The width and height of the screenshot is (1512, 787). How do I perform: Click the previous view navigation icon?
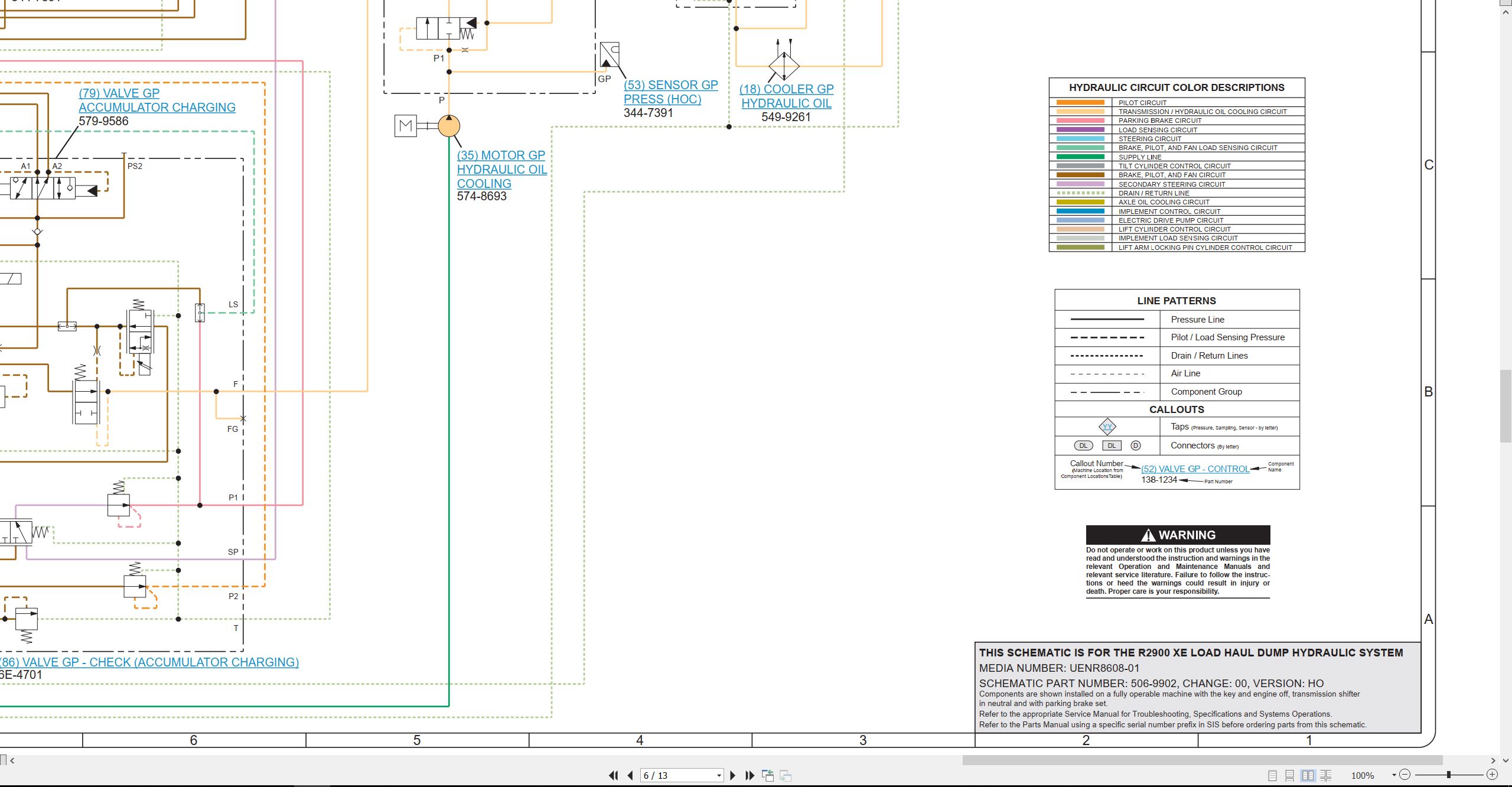[768, 775]
